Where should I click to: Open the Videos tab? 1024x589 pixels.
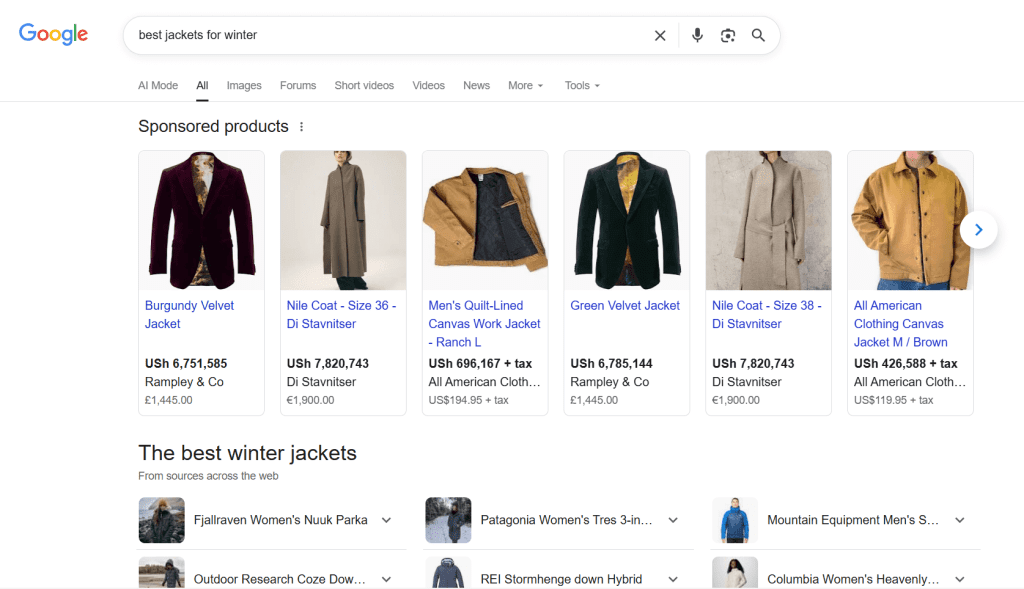pos(428,86)
